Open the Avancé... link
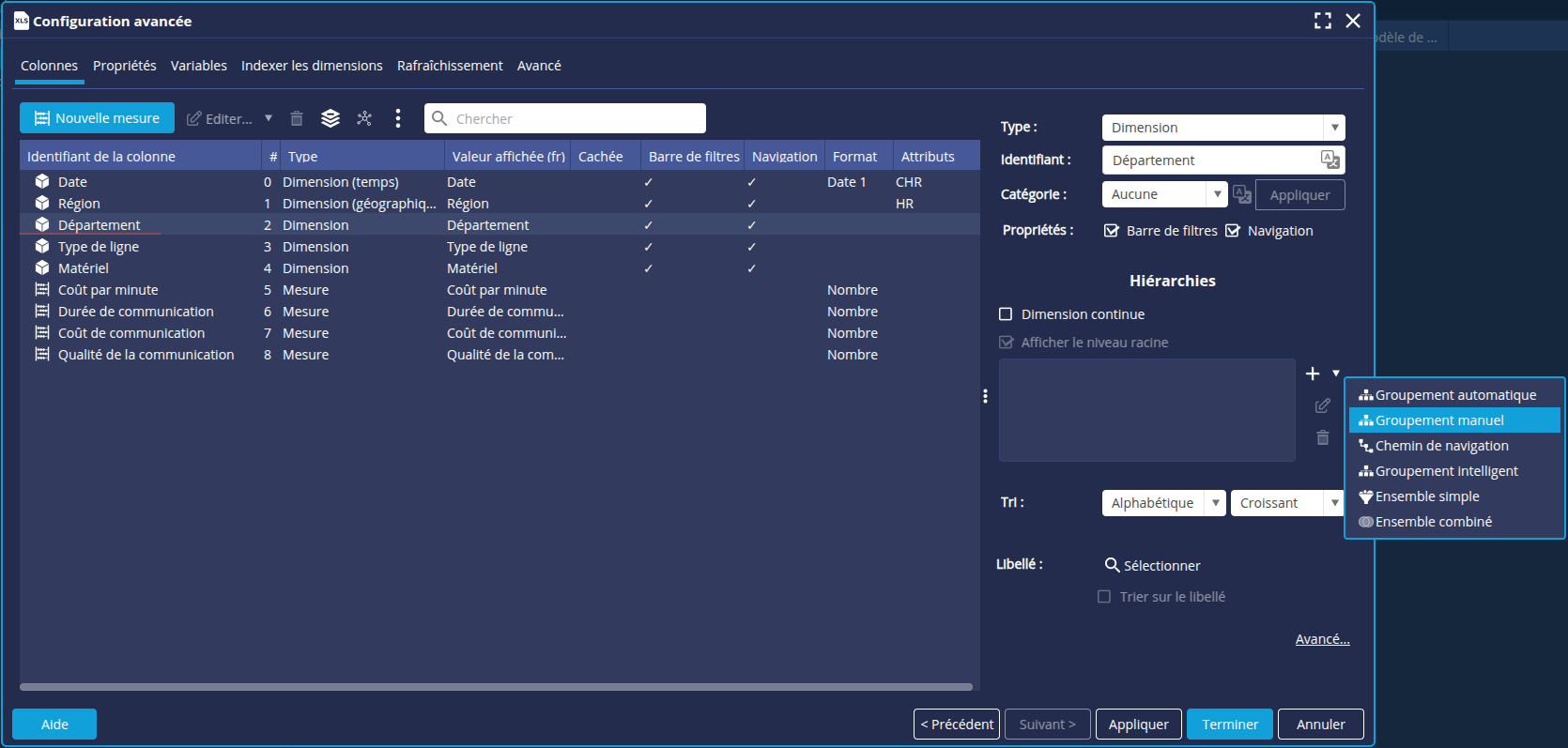Screen dimensions: 1568x748 pyautogui.click(x=1322, y=639)
